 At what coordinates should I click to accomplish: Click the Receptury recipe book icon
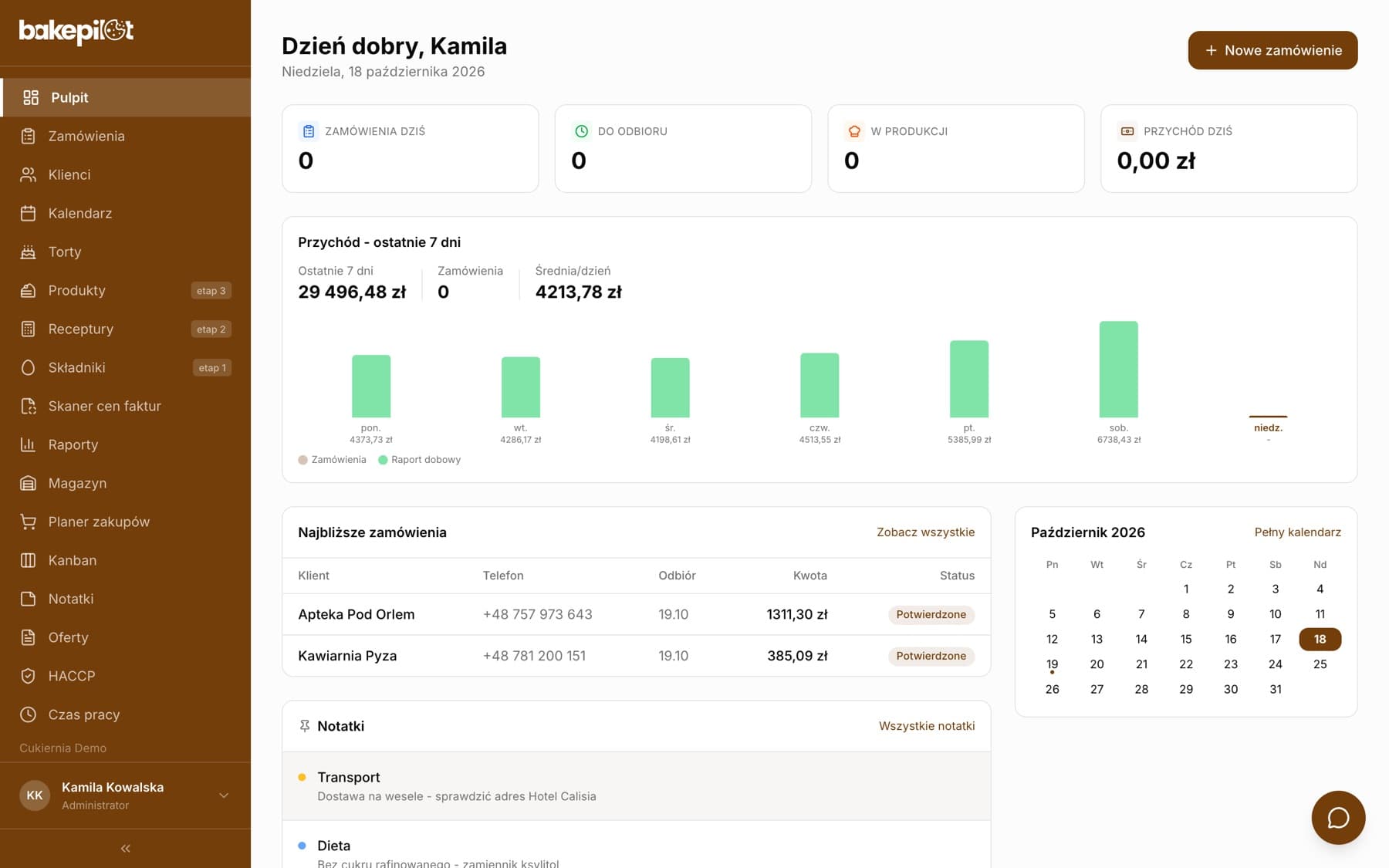pos(29,329)
